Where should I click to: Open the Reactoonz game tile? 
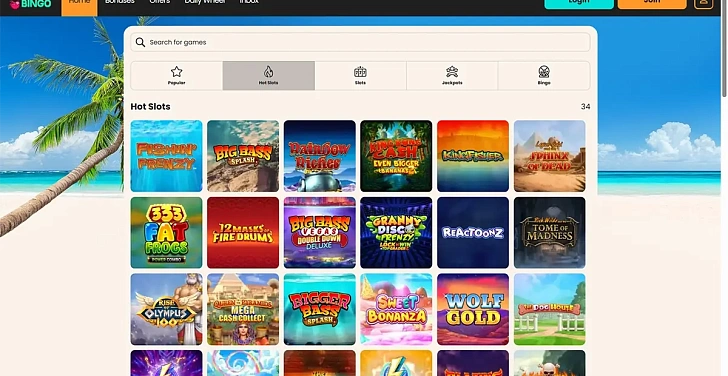pos(473,233)
